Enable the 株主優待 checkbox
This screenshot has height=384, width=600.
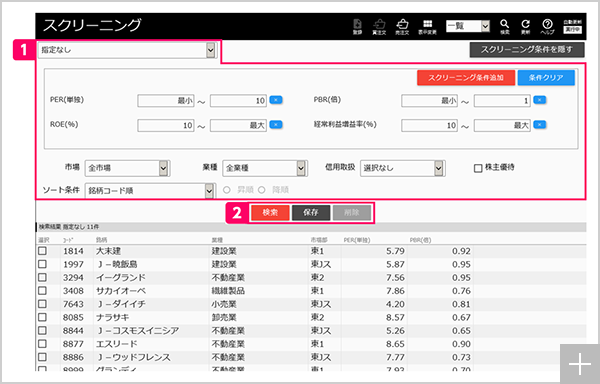(x=478, y=168)
